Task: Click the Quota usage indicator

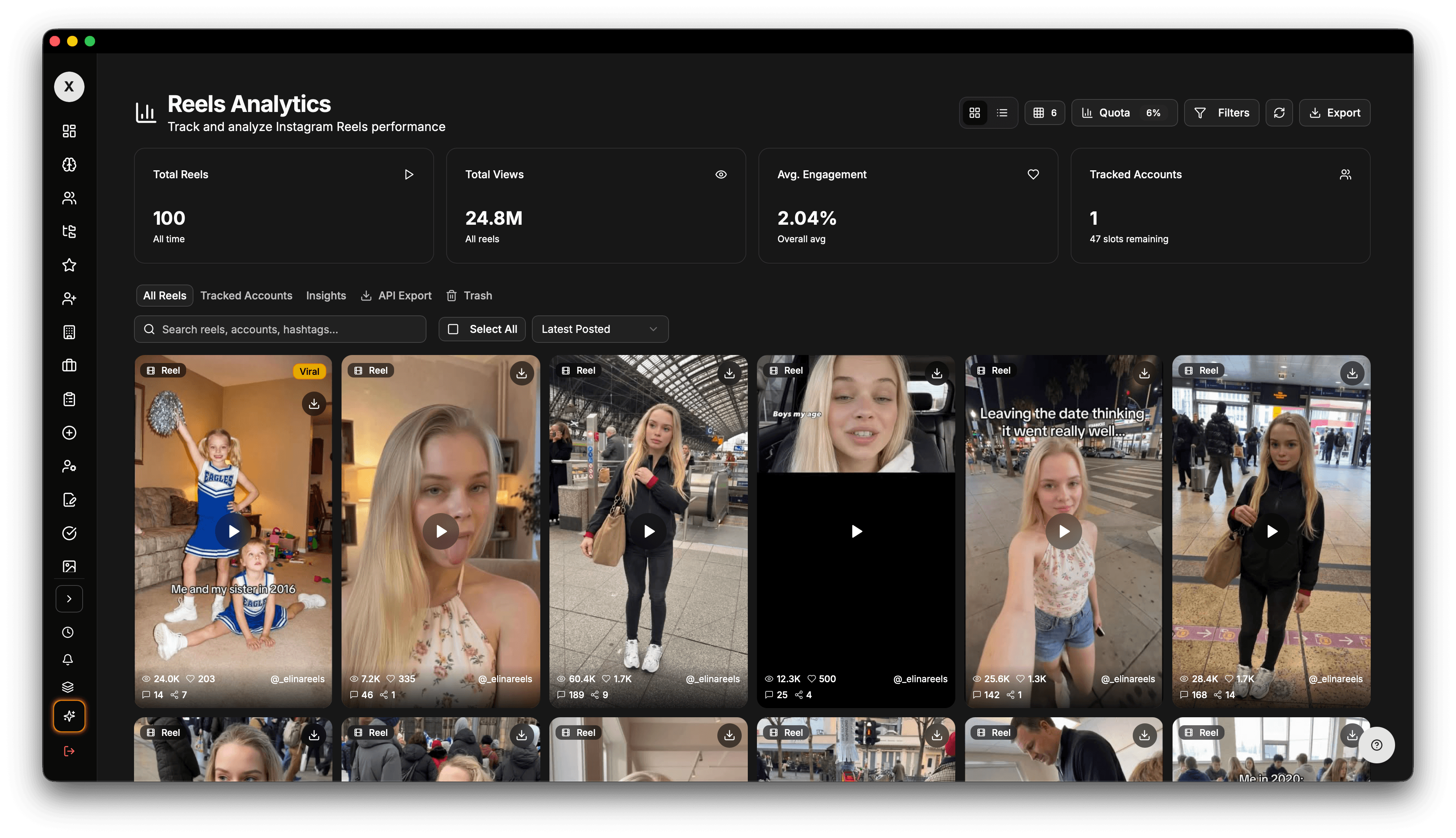Action: 1124,113
